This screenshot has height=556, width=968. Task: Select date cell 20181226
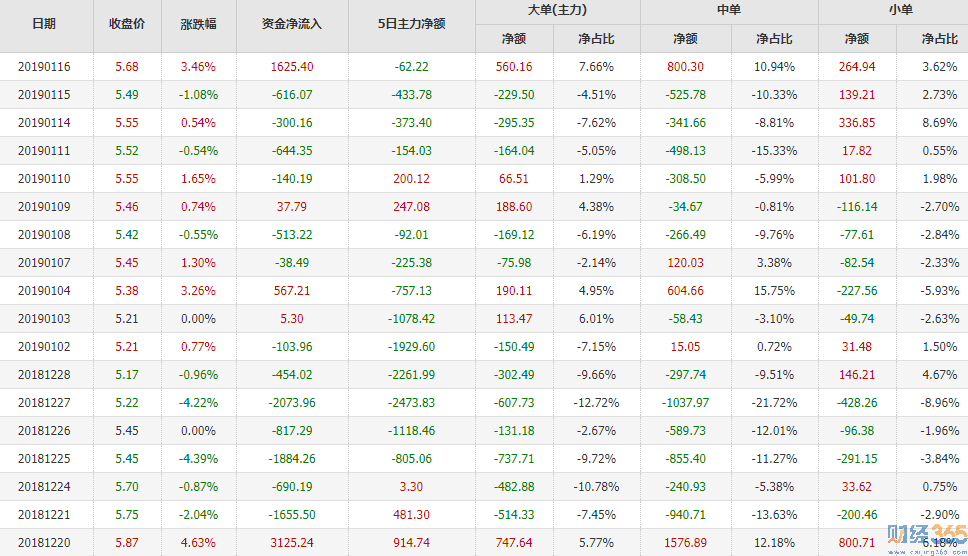click(x=44, y=431)
